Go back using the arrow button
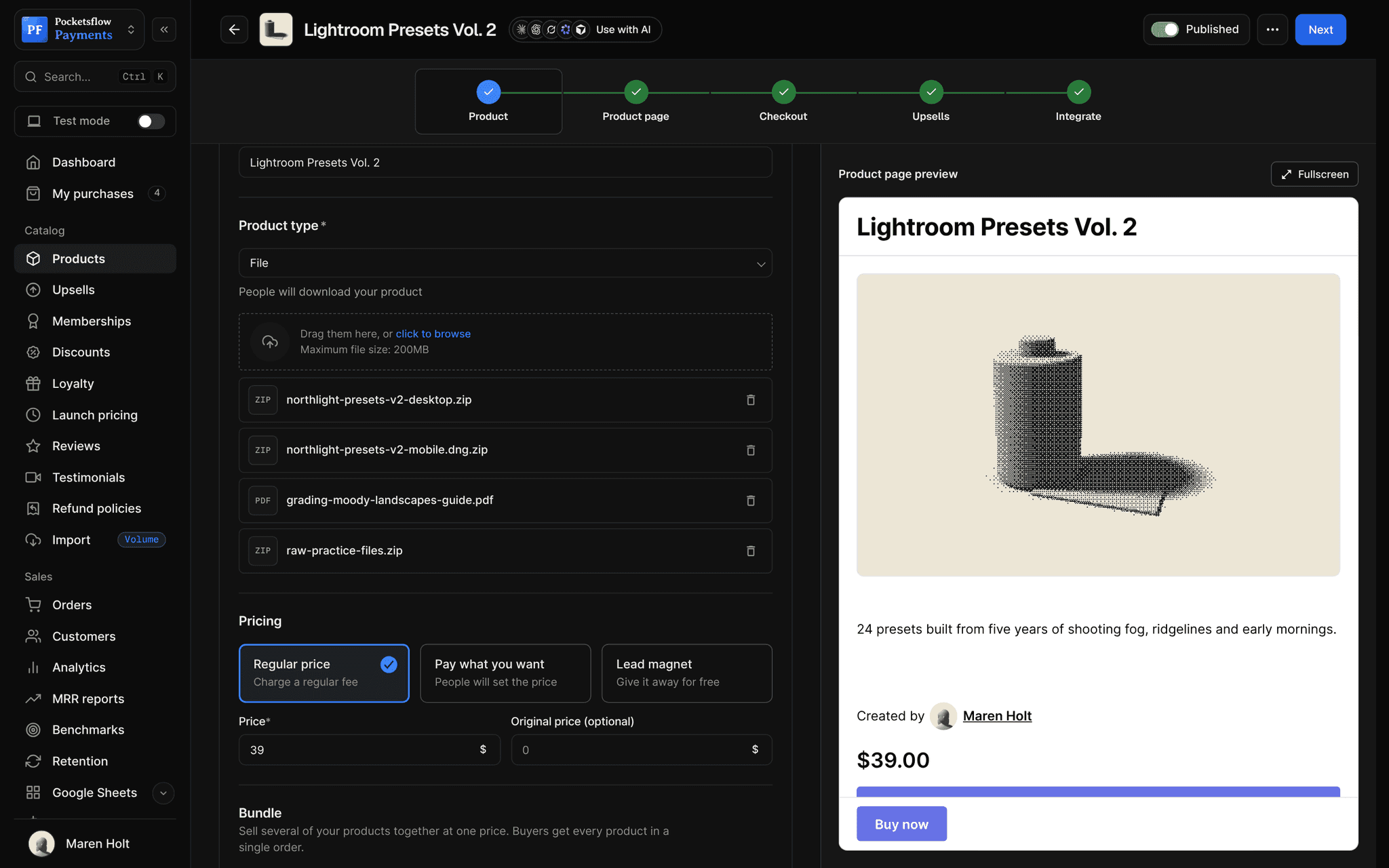This screenshot has height=868, width=1389. (x=234, y=30)
